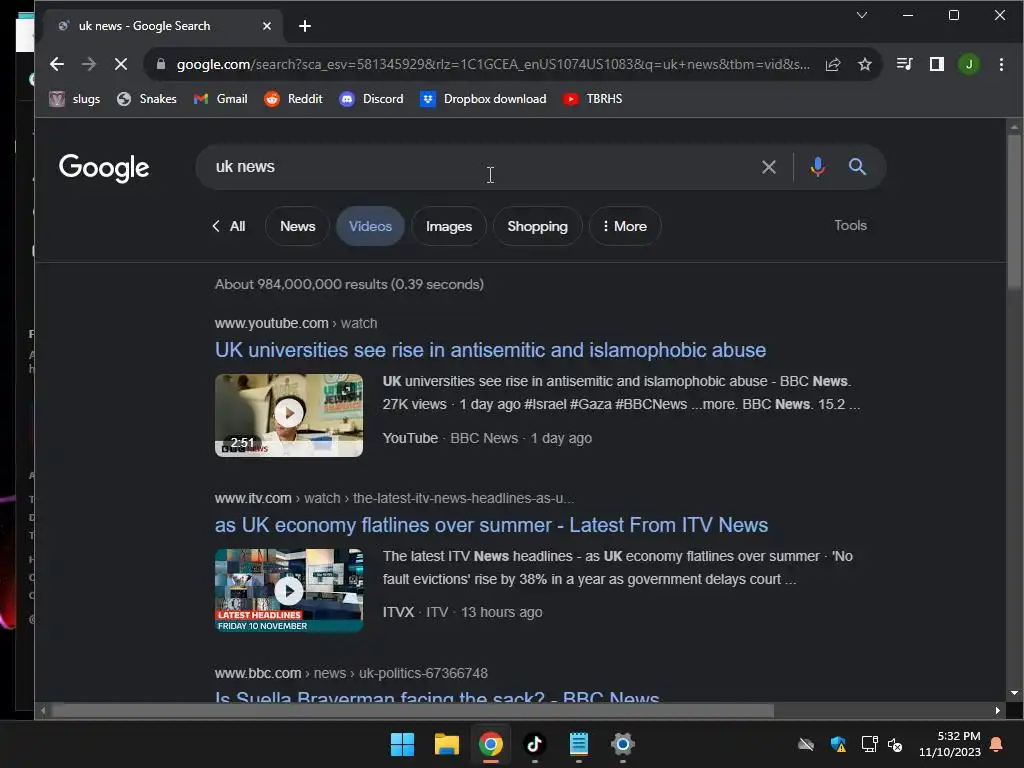The height and width of the screenshot is (768, 1024).
Task: Open tab search chevron
Action: (862, 15)
